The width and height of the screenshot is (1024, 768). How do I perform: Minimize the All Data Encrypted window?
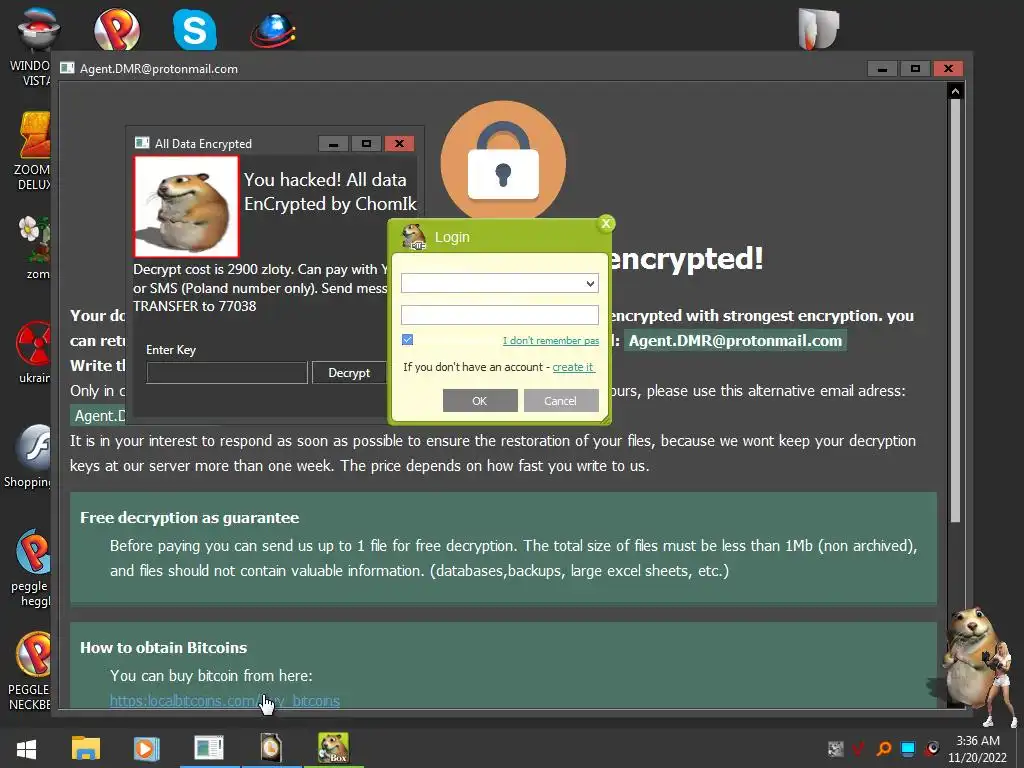[333, 144]
